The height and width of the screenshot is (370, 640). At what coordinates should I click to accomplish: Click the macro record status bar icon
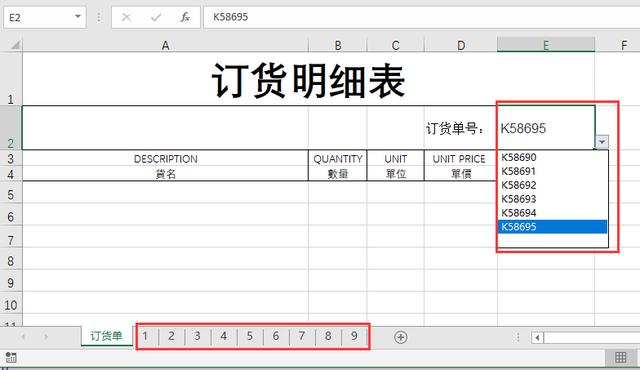(11, 358)
